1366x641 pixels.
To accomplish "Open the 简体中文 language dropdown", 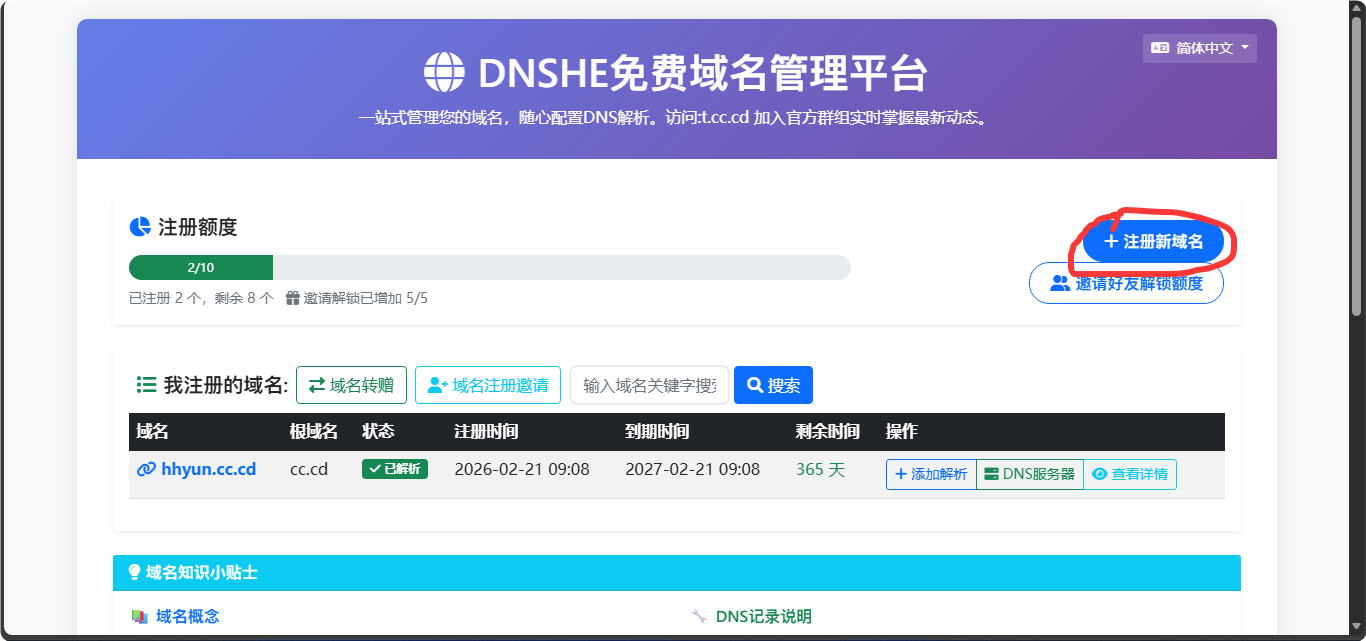I will pos(1199,48).
